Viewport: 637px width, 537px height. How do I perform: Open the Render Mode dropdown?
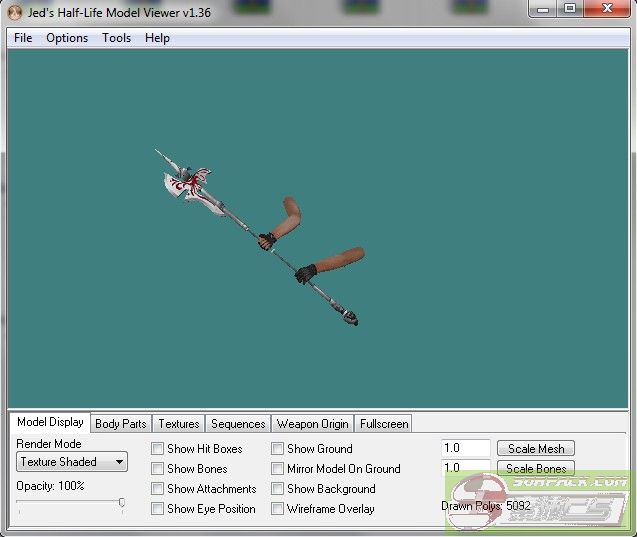click(72, 462)
